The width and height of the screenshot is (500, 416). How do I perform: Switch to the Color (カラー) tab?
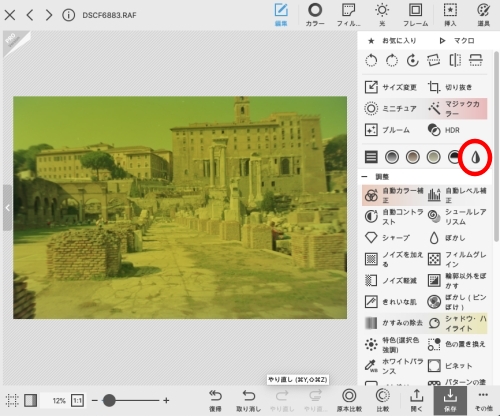coord(315,15)
